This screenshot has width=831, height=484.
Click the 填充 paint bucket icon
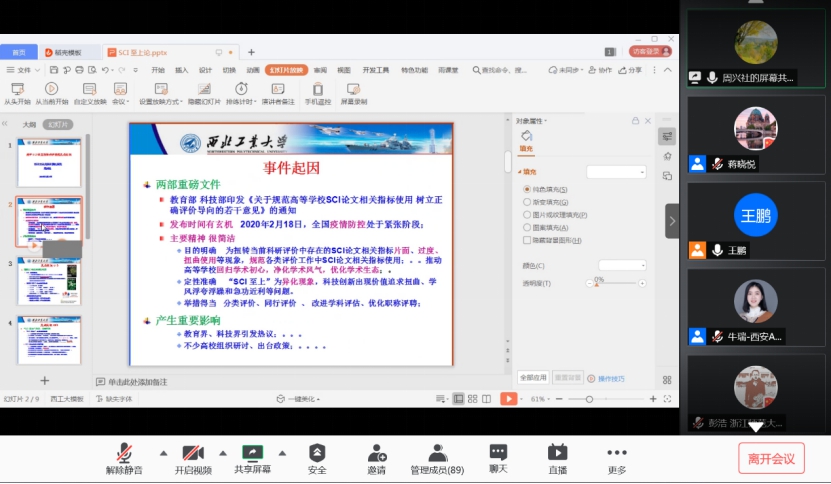pyautogui.click(x=526, y=136)
